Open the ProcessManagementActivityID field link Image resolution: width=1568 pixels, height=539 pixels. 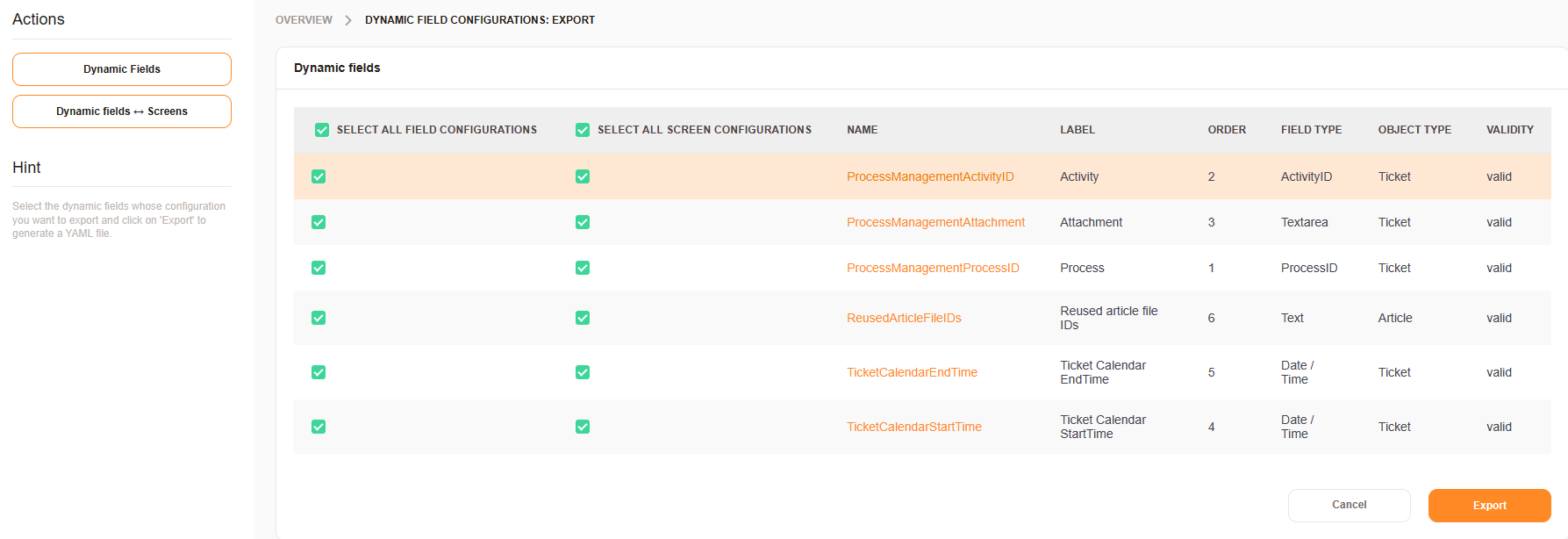(x=929, y=176)
